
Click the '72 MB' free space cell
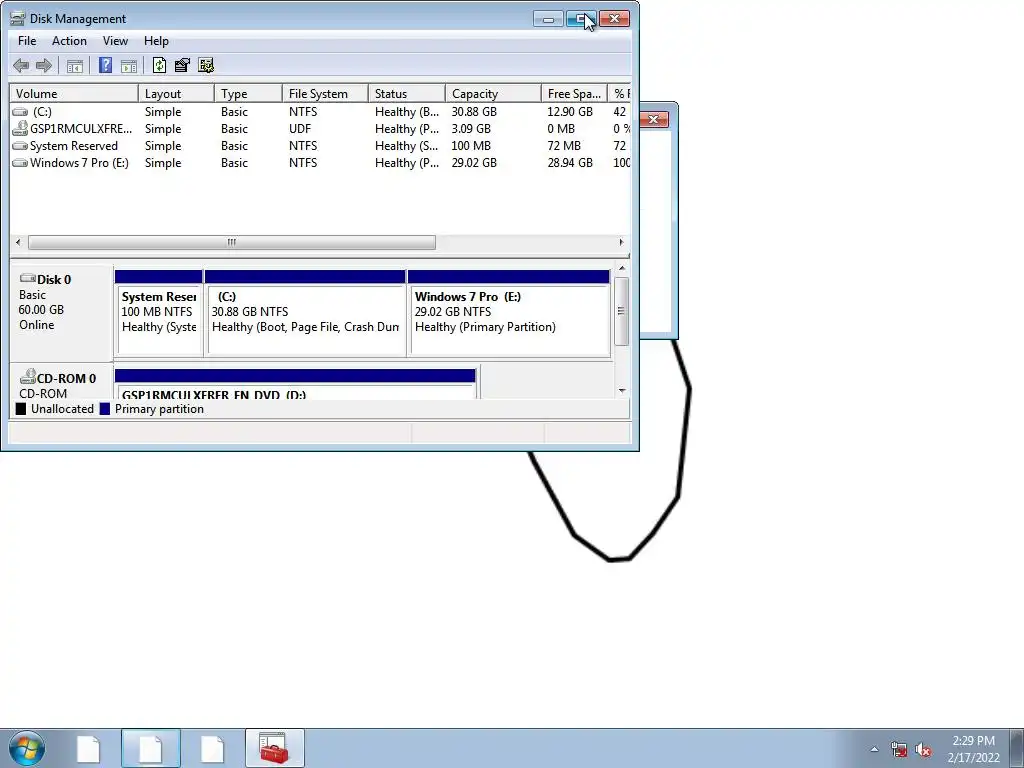(x=564, y=146)
